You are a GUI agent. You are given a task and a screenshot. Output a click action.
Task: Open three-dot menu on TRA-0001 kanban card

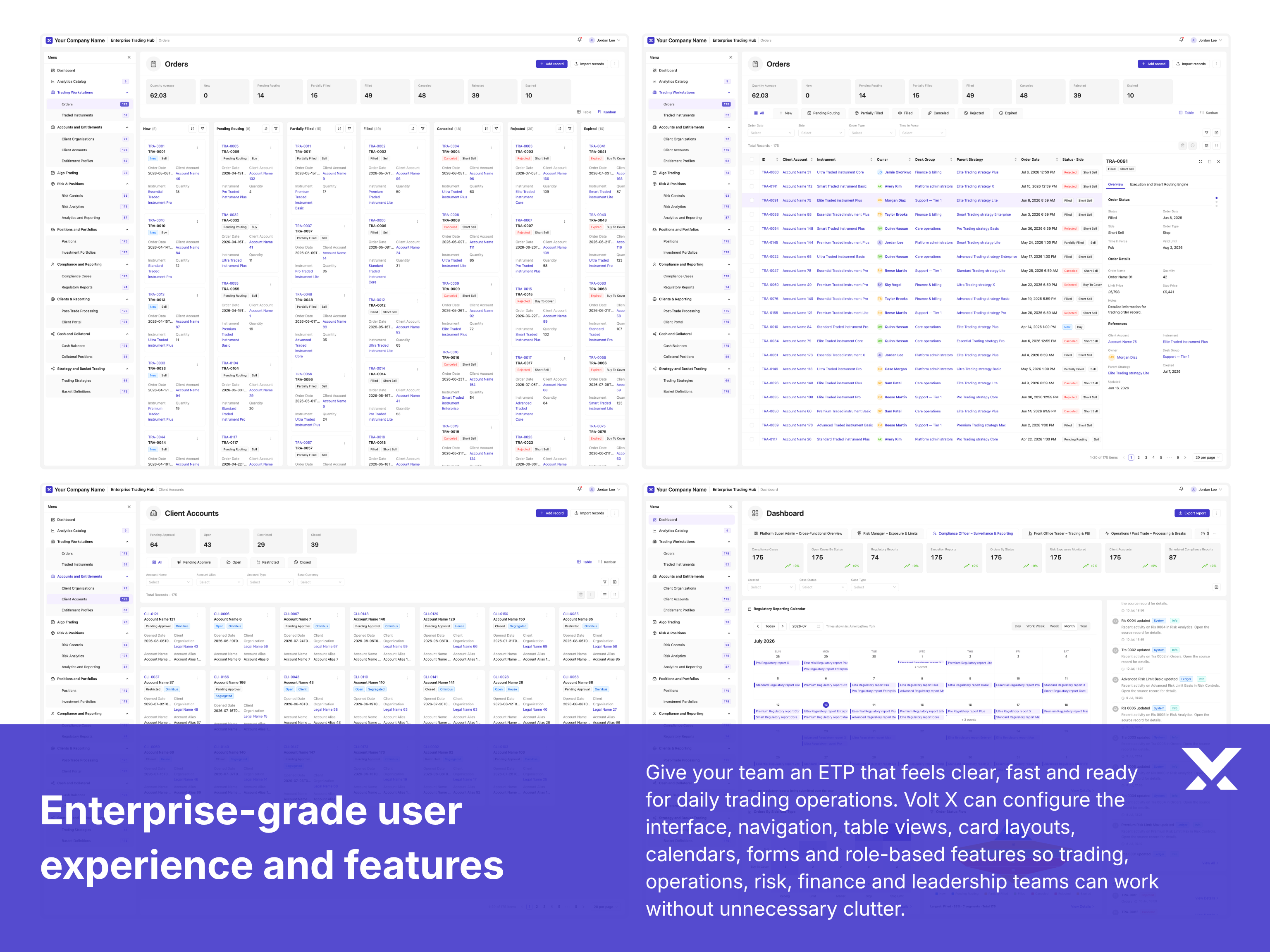click(197, 147)
